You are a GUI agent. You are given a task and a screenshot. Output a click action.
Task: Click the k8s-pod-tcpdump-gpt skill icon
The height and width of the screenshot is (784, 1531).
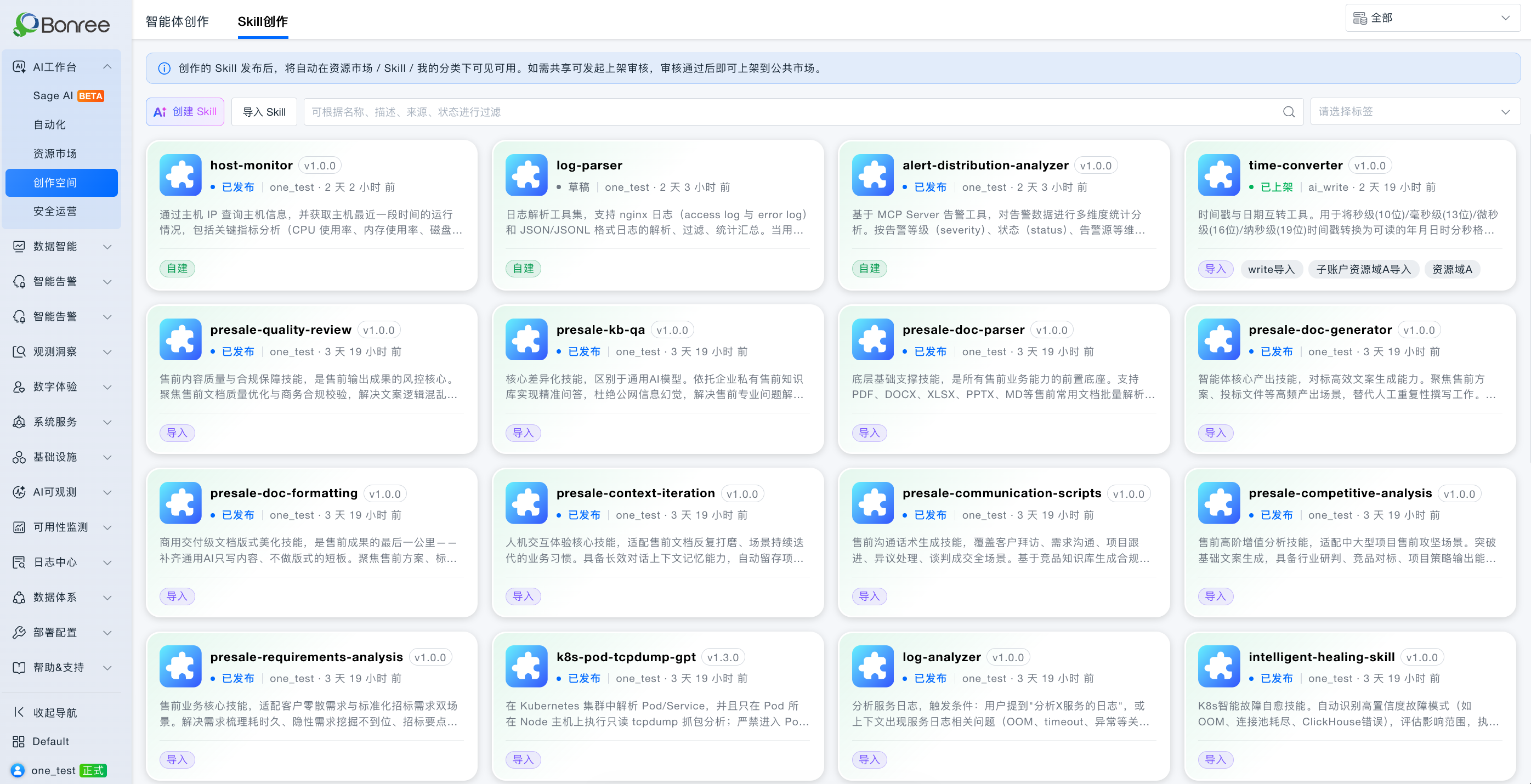pos(526,666)
